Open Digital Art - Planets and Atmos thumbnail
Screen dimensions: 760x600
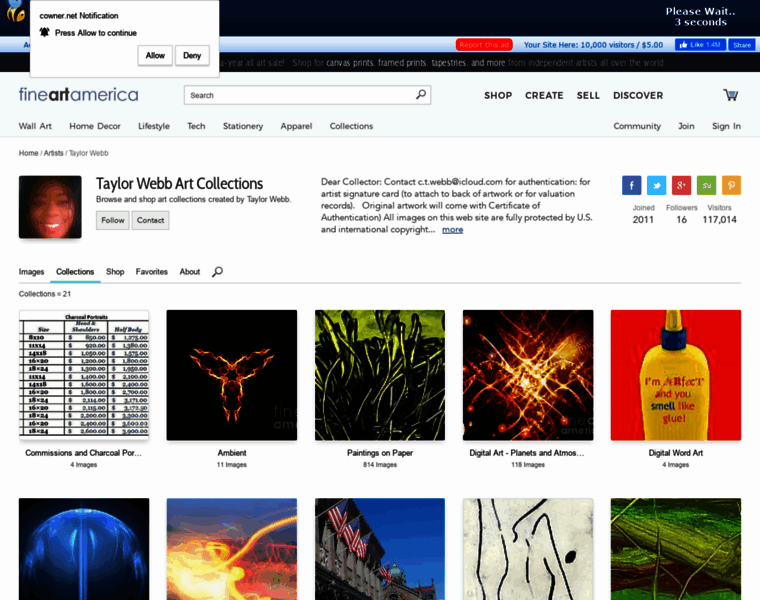pyautogui.click(x=528, y=375)
